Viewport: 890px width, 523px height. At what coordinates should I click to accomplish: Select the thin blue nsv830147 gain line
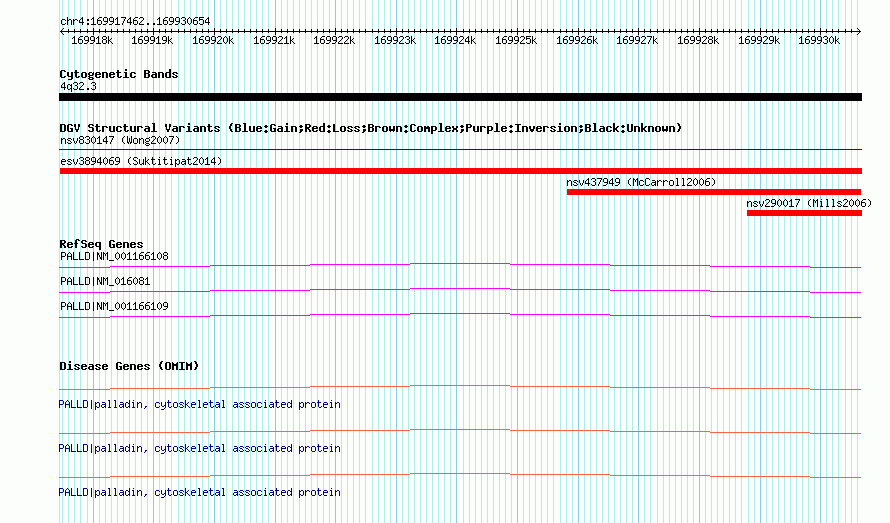pyautogui.click(x=460, y=150)
